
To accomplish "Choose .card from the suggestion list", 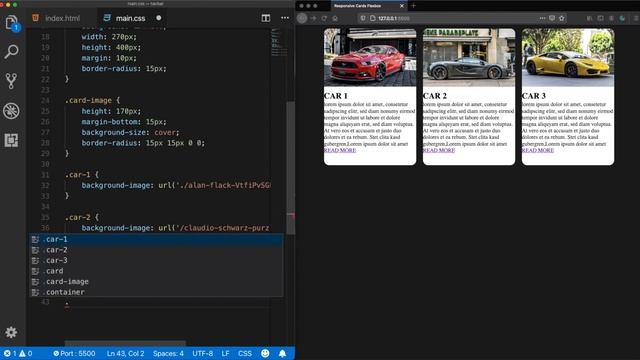I will coord(156,271).
